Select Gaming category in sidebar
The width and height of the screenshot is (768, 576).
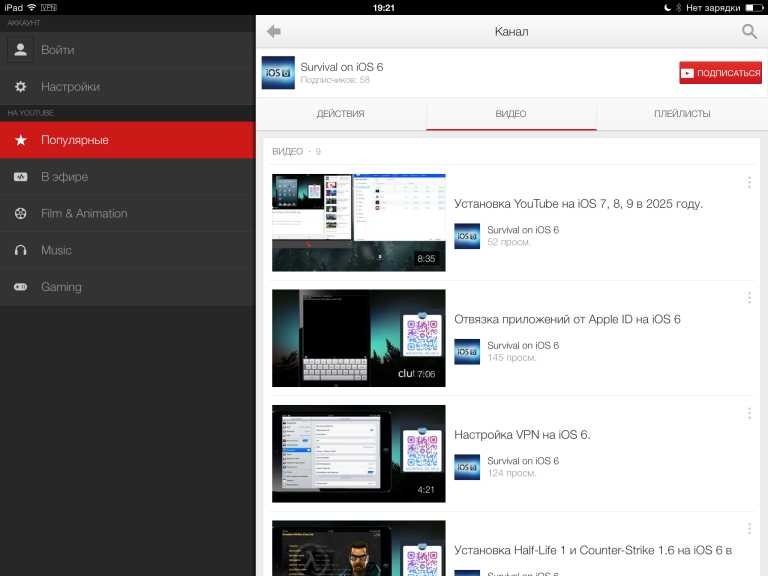click(127, 287)
